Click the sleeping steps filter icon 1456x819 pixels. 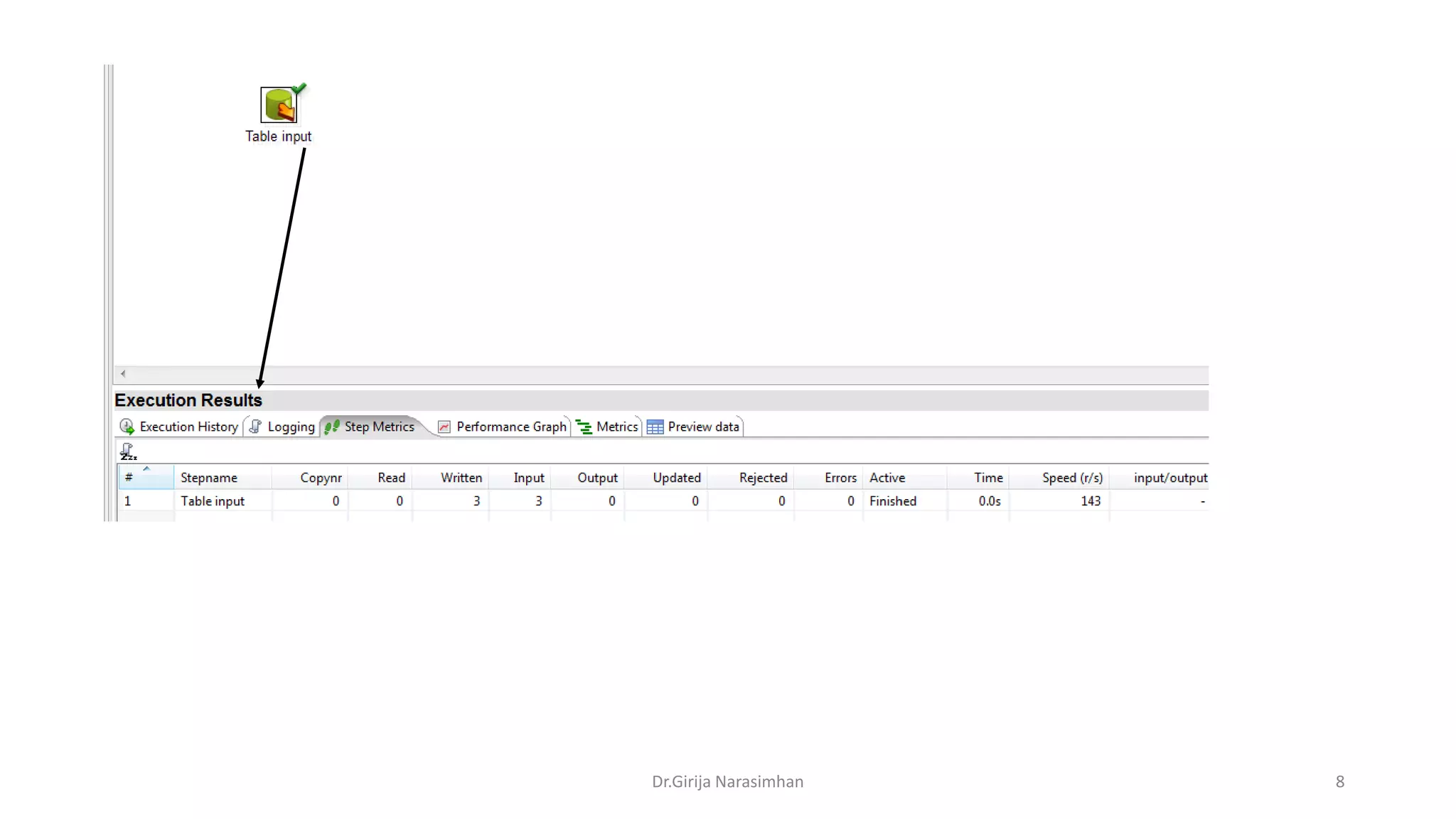pyautogui.click(x=128, y=451)
